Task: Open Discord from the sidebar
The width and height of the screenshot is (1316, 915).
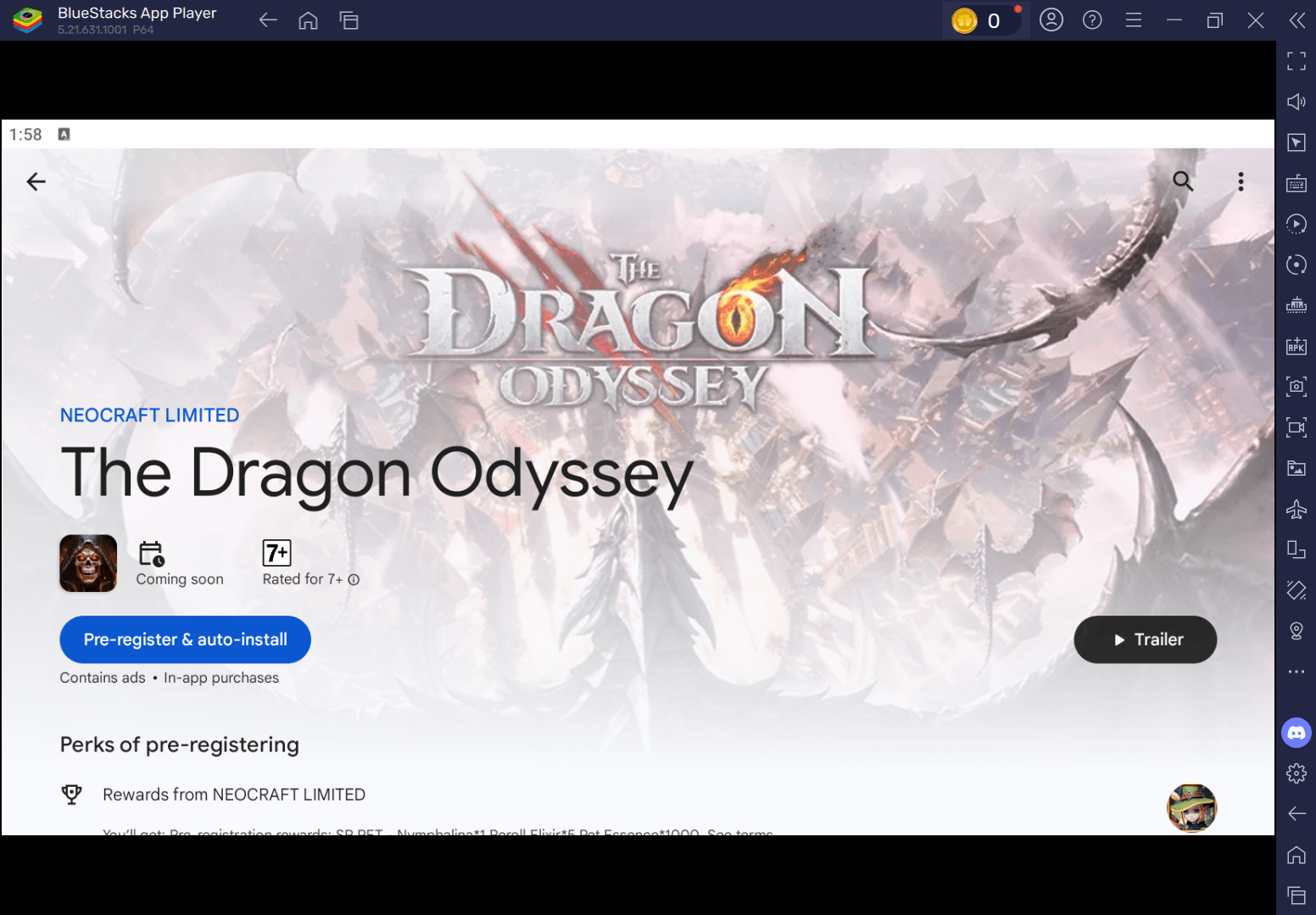Action: point(1296,733)
